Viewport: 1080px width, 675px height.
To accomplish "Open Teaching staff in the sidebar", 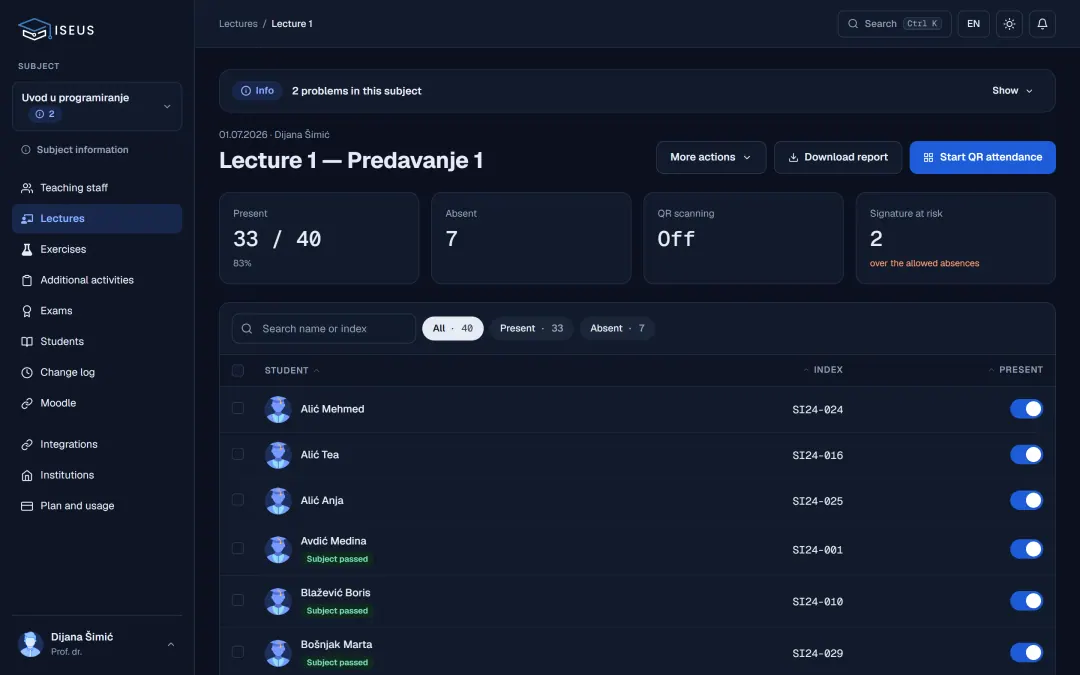I will tap(97, 187).
